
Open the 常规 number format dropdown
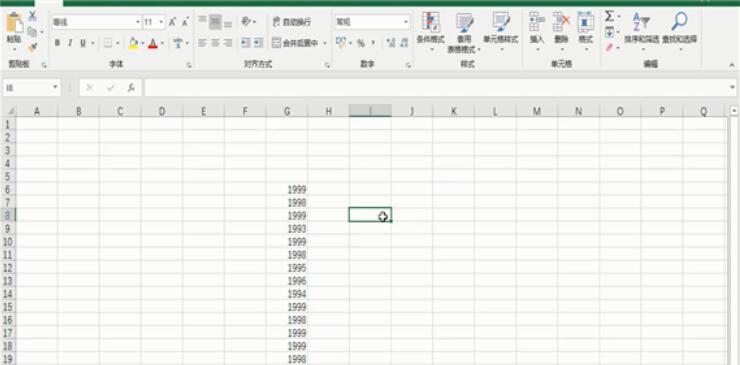(x=406, y=22)
